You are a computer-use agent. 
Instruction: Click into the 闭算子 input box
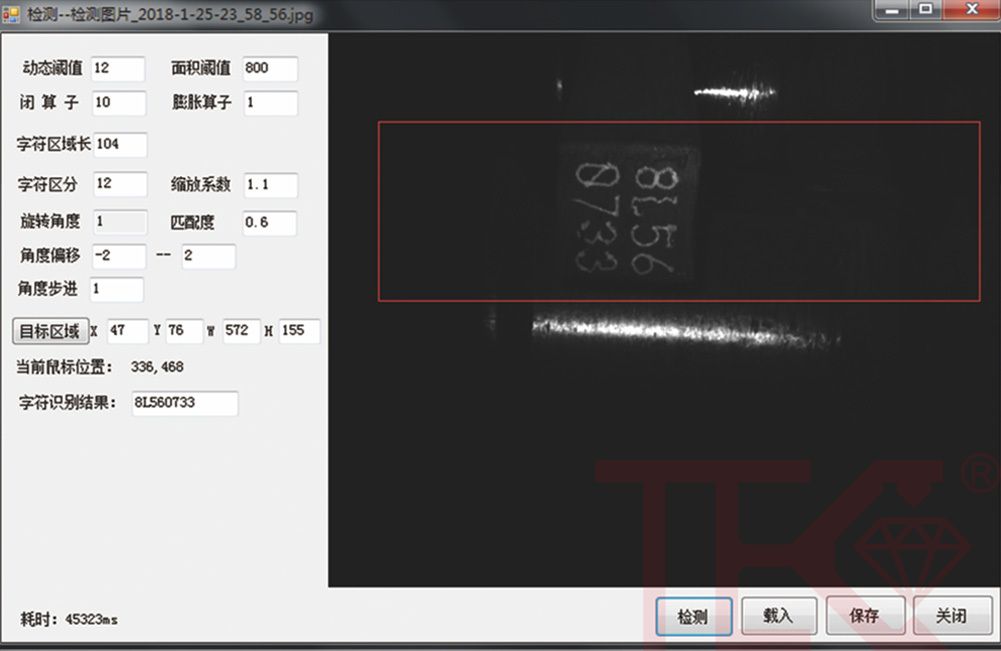118,103
